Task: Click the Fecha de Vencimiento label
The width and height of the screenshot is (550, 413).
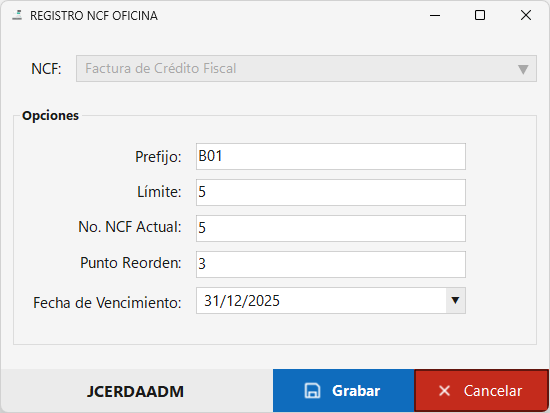Action: coord(107,302)
